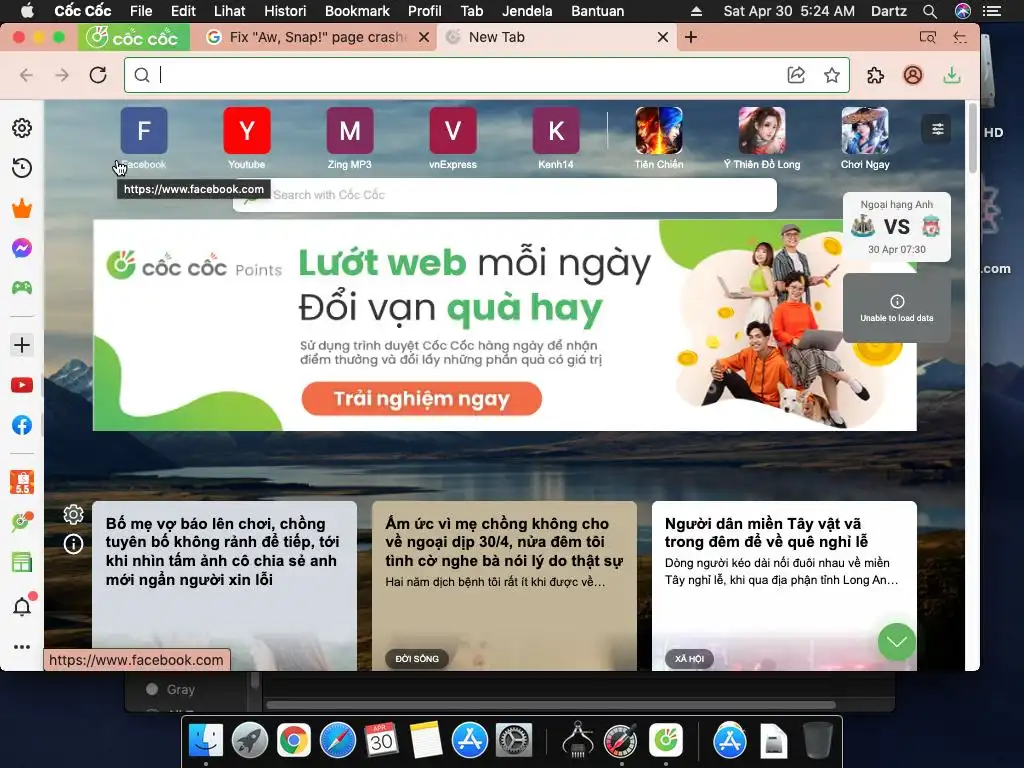Open tab search icon in tab bar
1024x768 pixels.
(927, 37)
